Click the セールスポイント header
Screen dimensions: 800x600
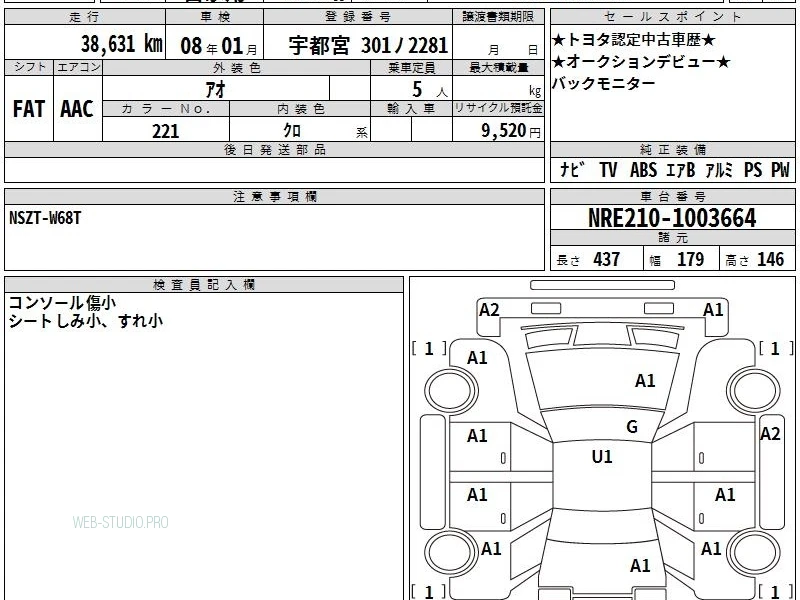coord(672,17)
